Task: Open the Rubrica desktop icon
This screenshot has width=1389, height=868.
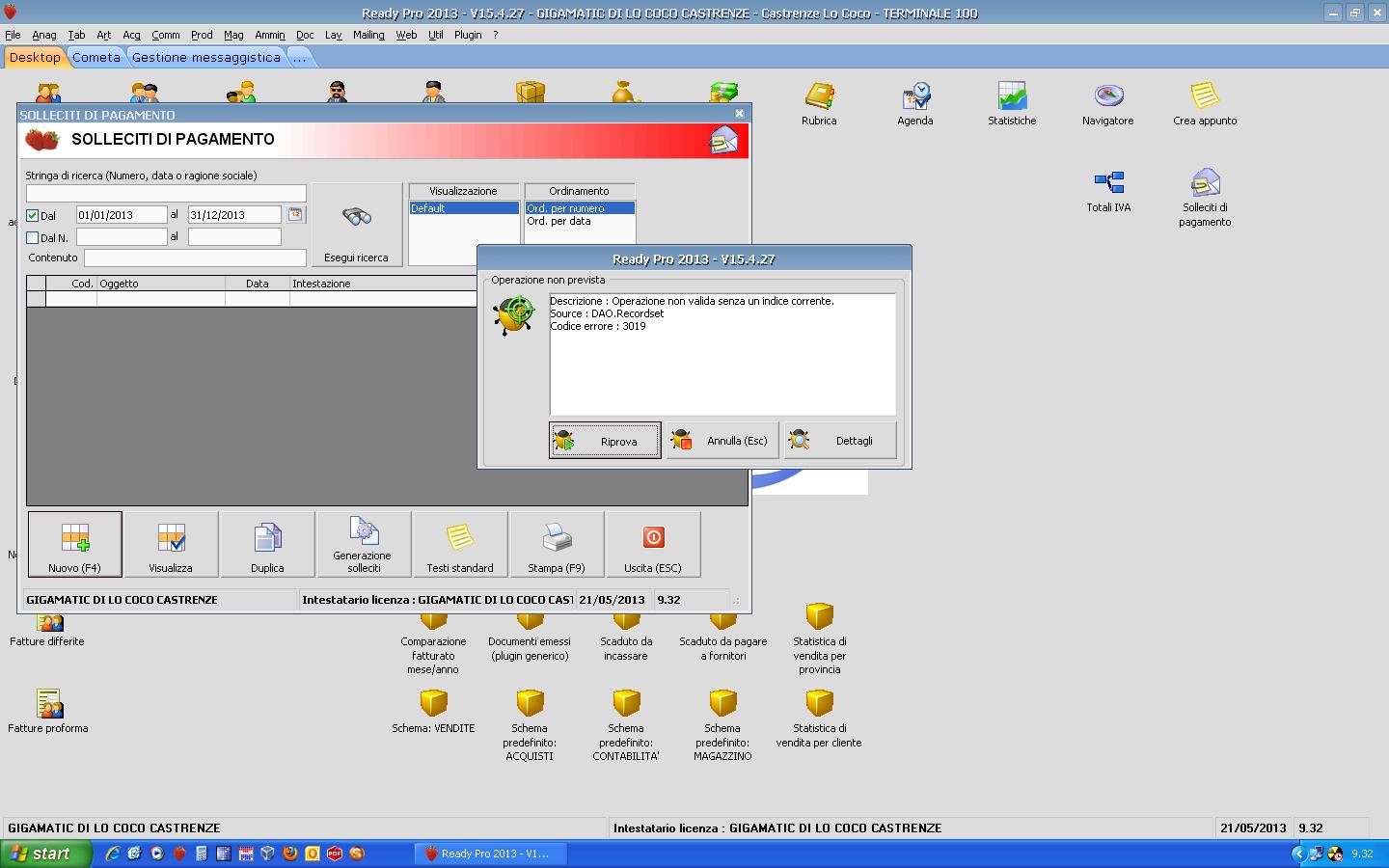Action: pos(819,103)
